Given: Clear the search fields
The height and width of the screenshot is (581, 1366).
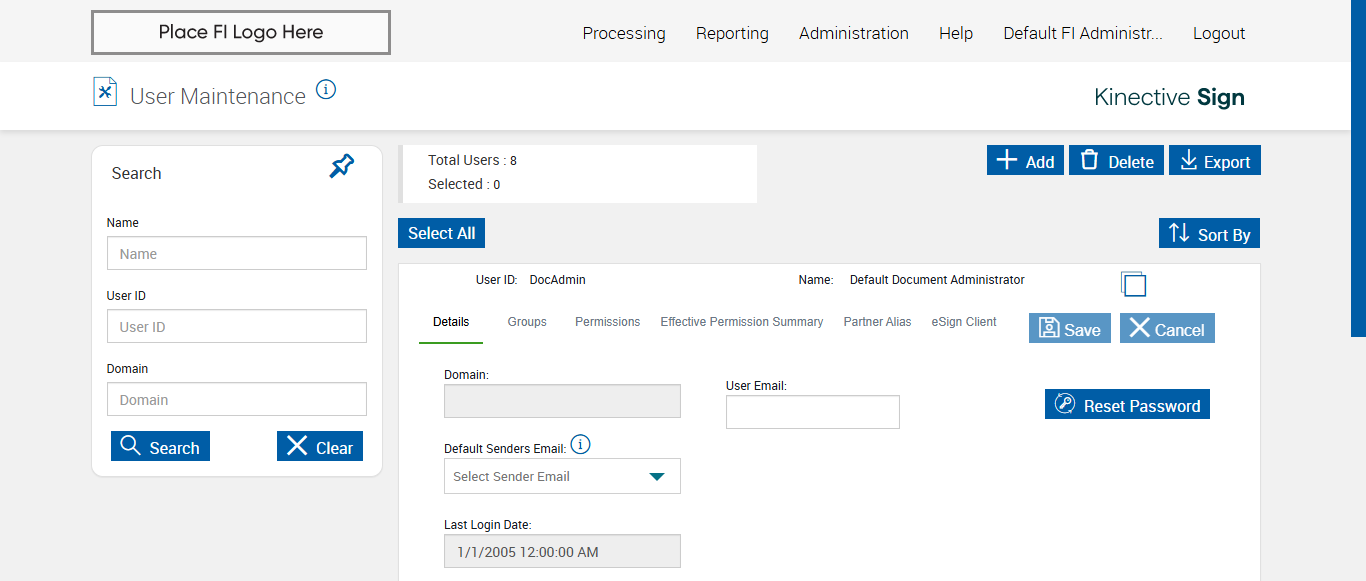Looking at the screenshot, I should click(319, 447).
